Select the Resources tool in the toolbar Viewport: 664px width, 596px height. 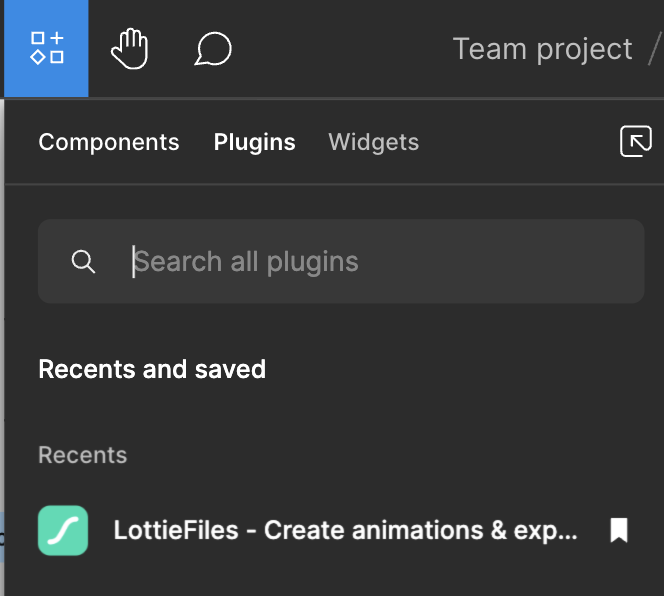click(46, 48)
